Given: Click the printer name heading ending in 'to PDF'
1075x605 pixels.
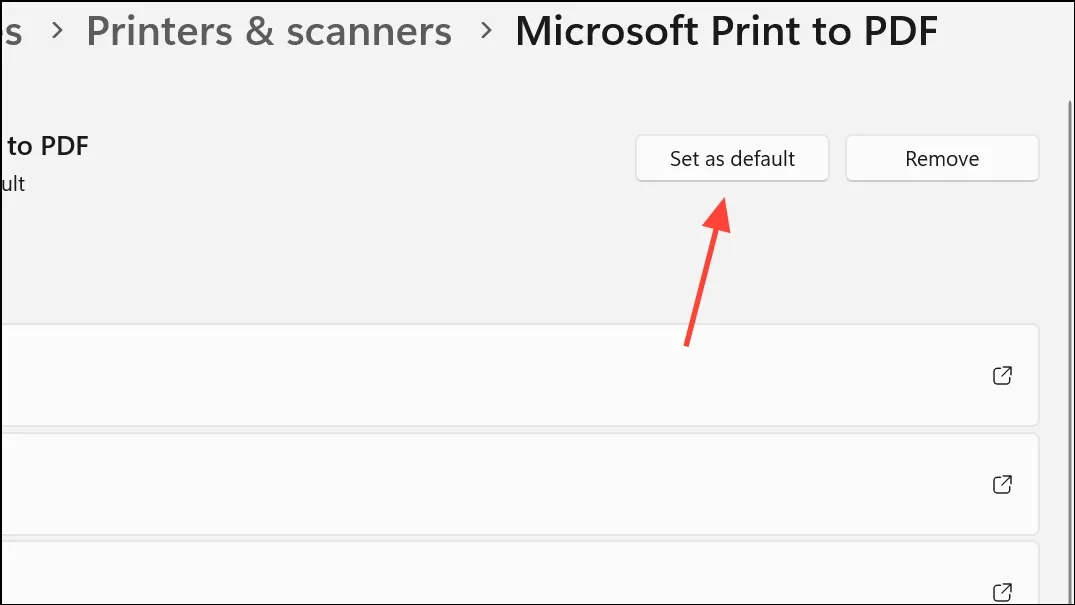Looking at the screenshot, I should point(47,146).
